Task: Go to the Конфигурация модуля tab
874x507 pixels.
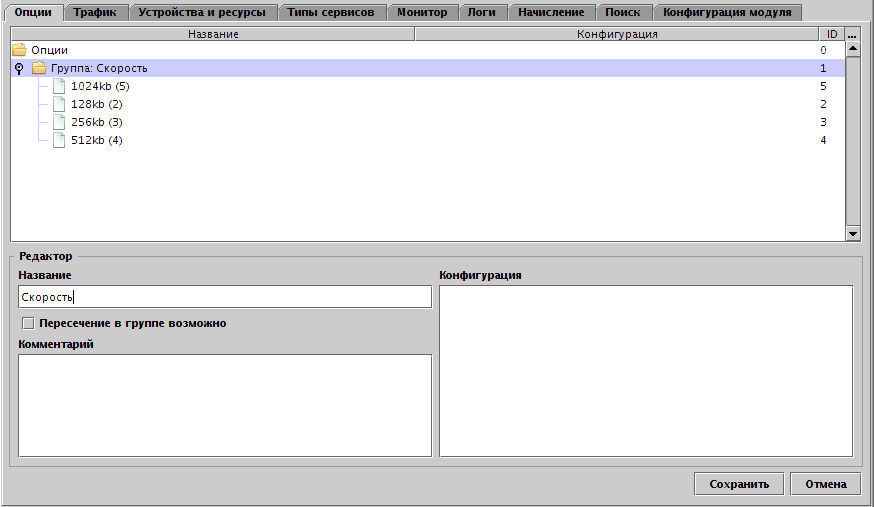Action: click(x=727, y=12)
